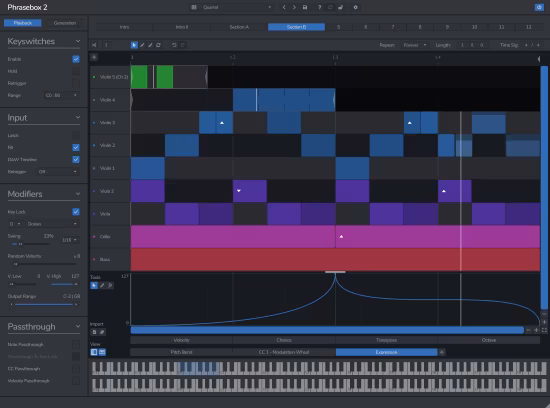The width and height of the screenshot is (550, 408).
Task: Click the undo arrow icon
Action: click(x=174, y=45)
